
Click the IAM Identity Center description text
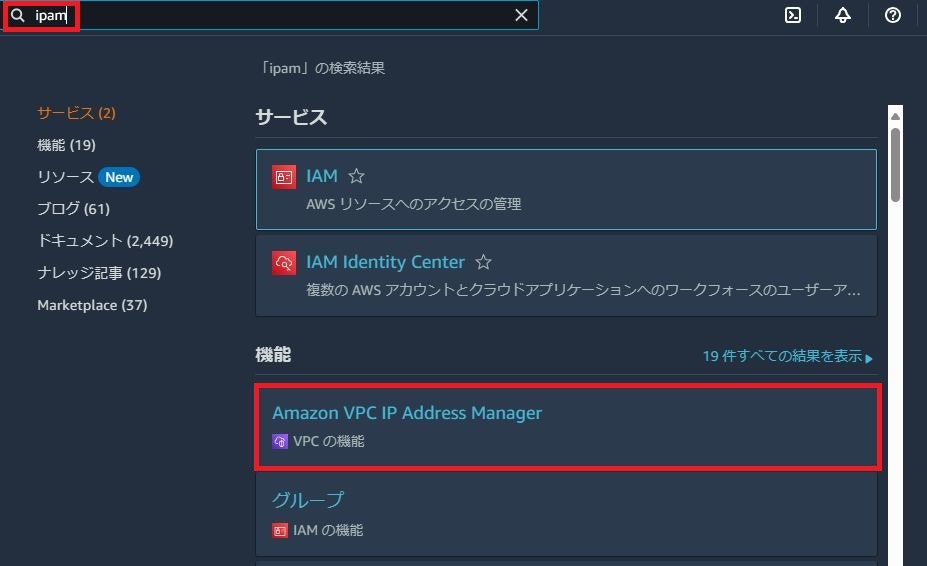(583, 290)
